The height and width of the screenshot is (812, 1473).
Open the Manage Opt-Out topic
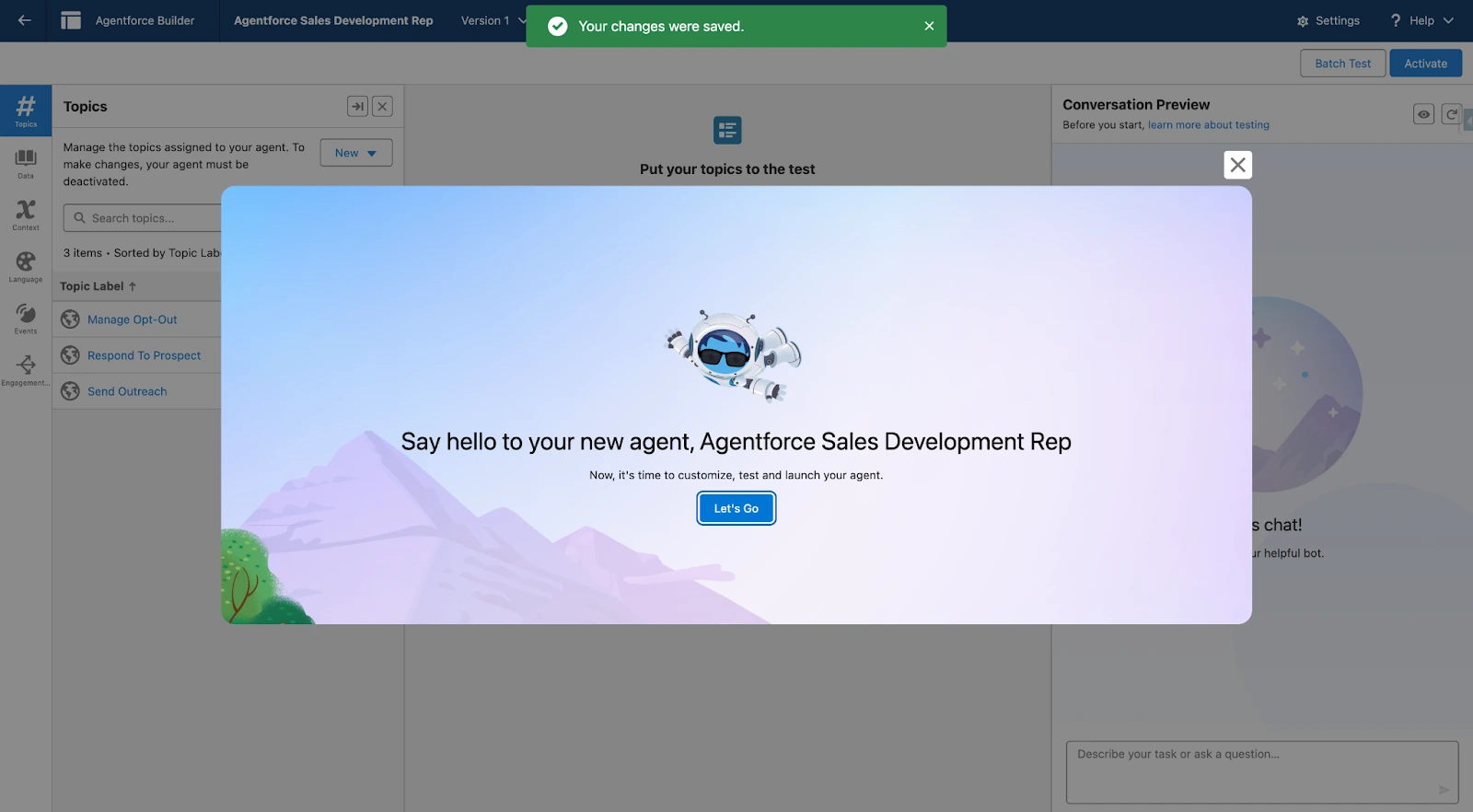click(133, 319)
